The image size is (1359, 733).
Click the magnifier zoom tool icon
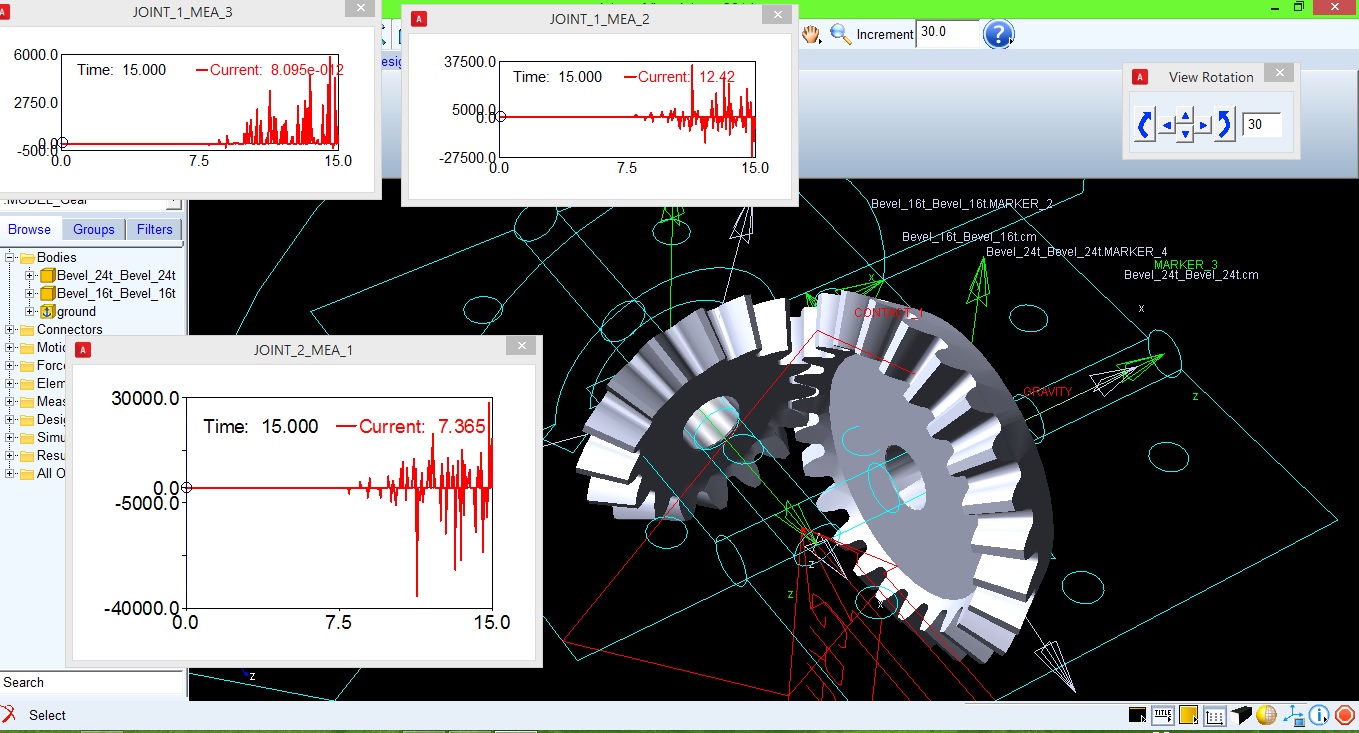[840, 34]
